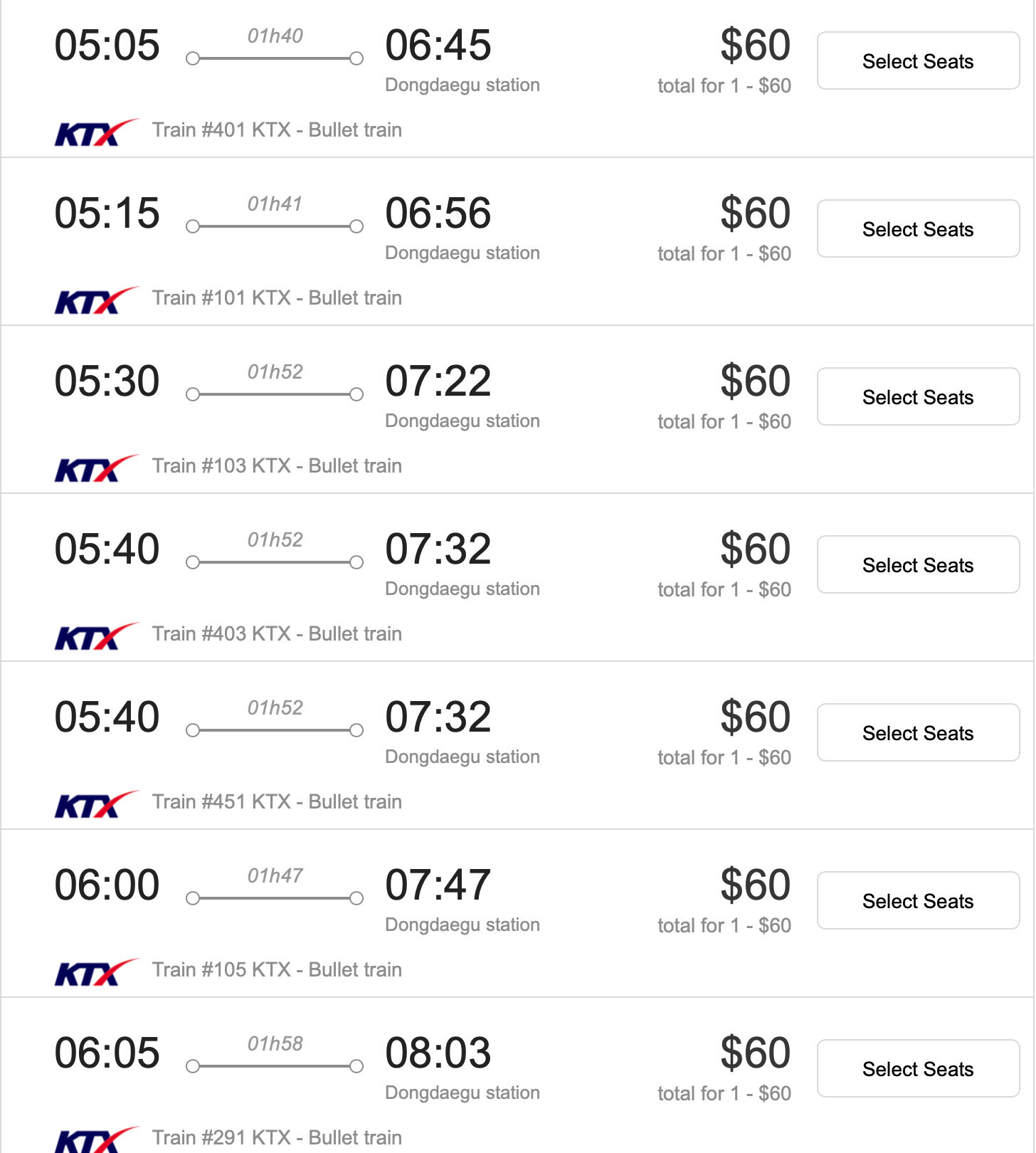This screenshot has width=1036, height=1153.
Task: Select Seats for the 05:05 departure
Action: pyautogui.click(x=918, y=61)
